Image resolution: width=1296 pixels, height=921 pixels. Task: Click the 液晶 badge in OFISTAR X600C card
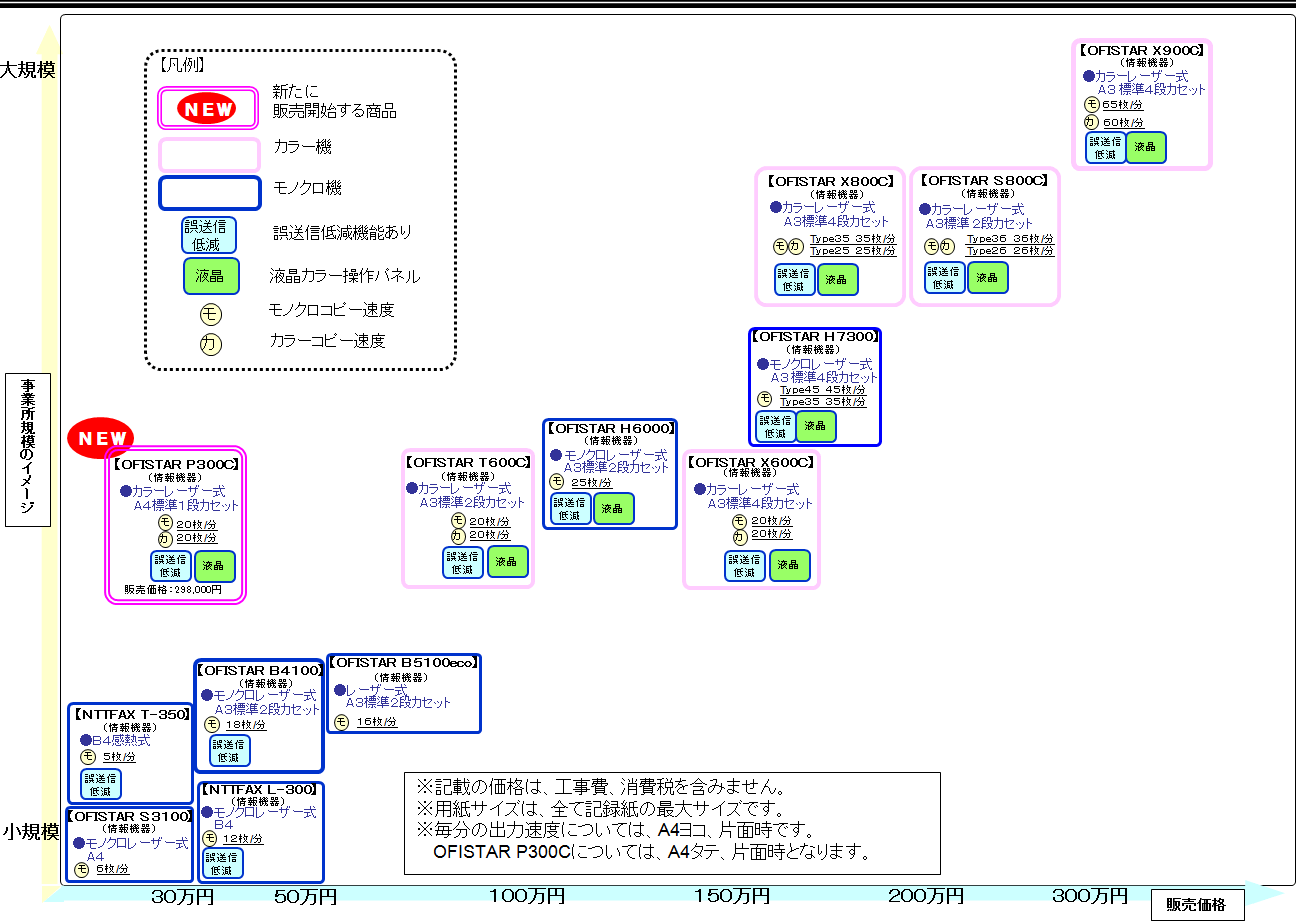789,566
